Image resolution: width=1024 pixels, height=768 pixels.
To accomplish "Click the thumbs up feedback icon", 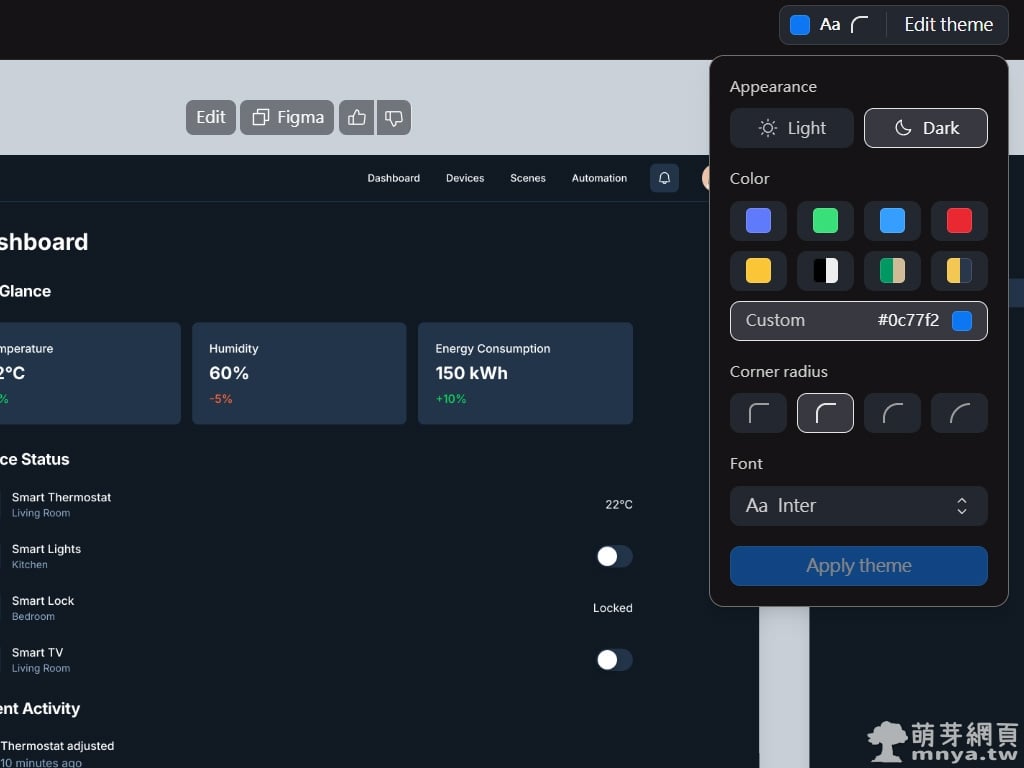I will click(x=357, y=118).
